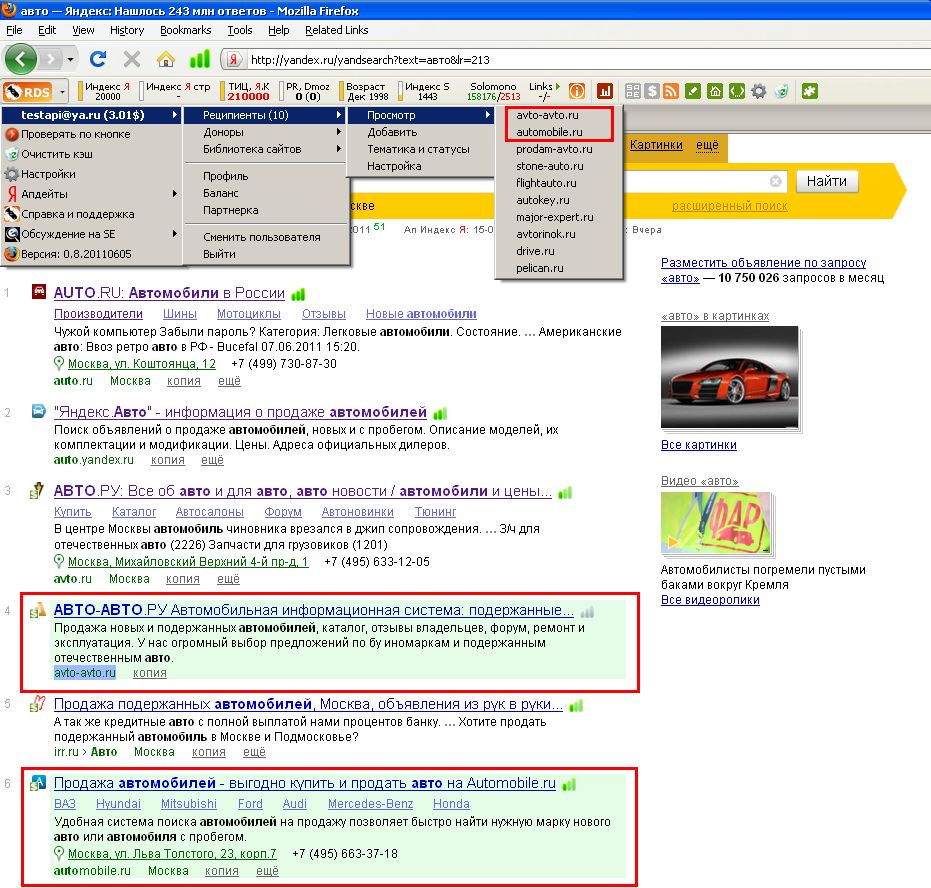Select Баланс in the account submenu
Image resolution: width=931 pixels, height=888 pixels.
pyautogui.click(x=265, y=193)
